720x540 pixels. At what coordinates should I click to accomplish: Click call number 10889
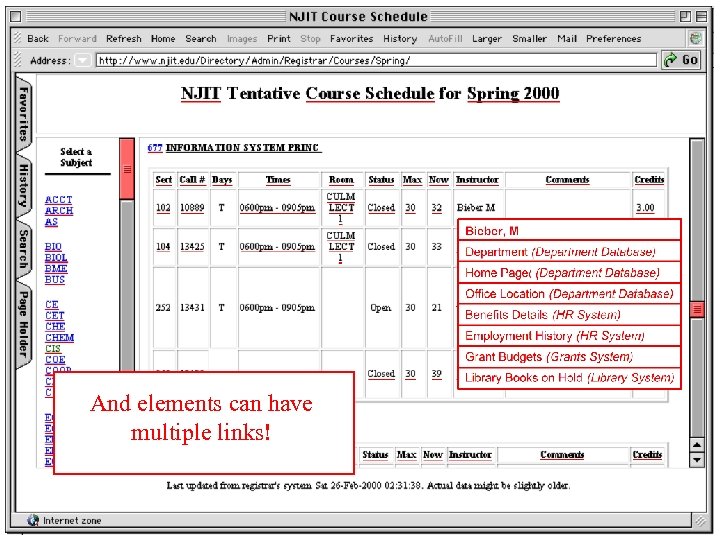coord(192,208)
